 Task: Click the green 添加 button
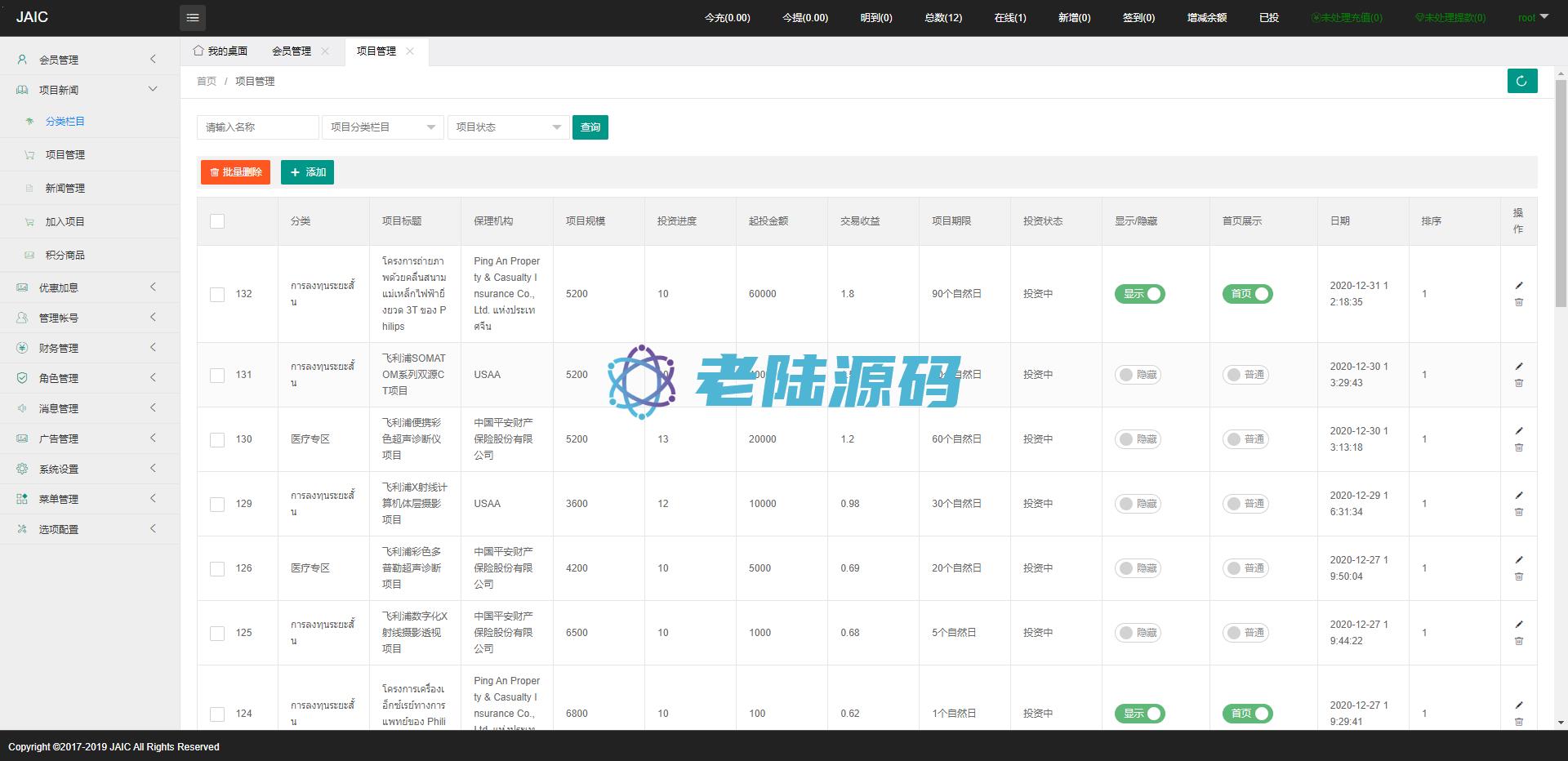pyautogui.click(x=307, y=172)
